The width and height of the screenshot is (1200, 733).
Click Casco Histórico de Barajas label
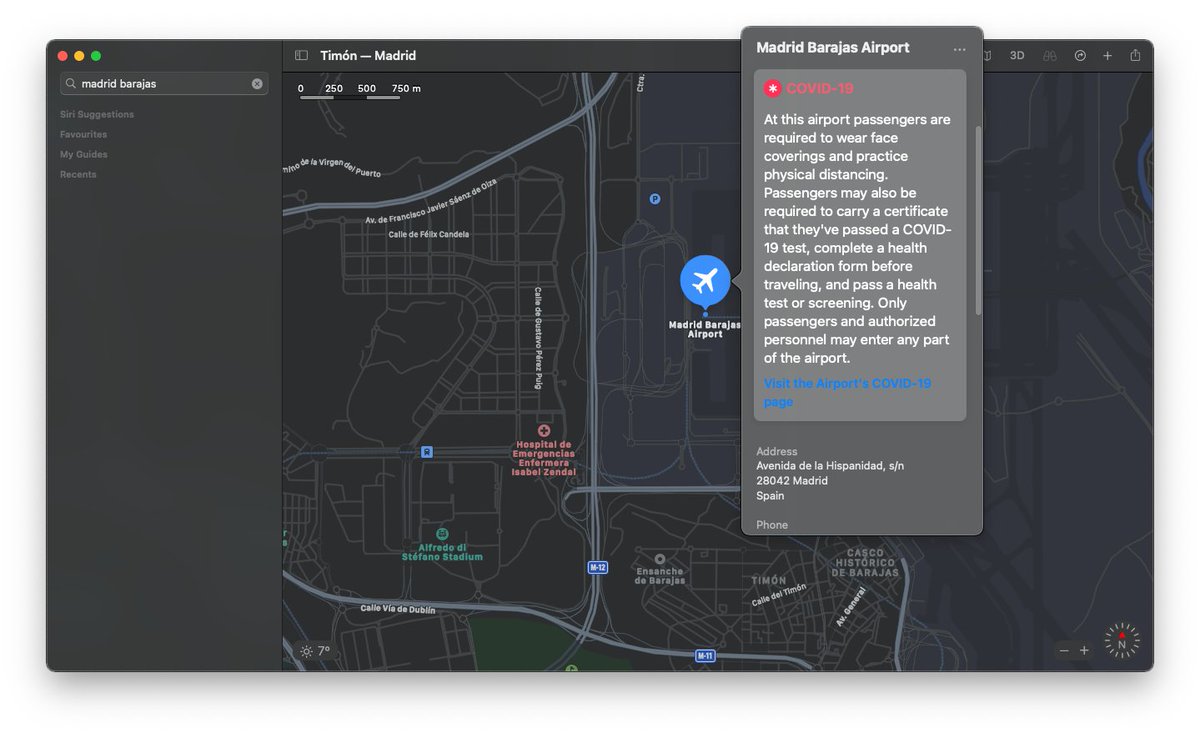(866, 562)
